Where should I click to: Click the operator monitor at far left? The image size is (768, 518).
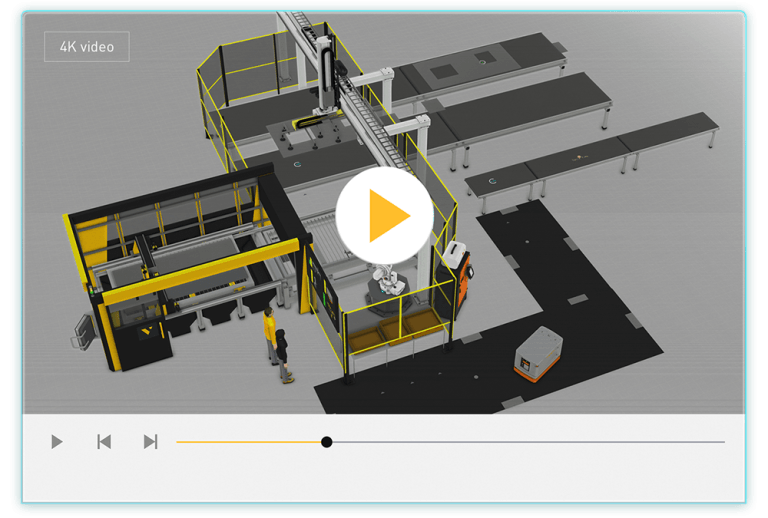[x=80, y=332]
